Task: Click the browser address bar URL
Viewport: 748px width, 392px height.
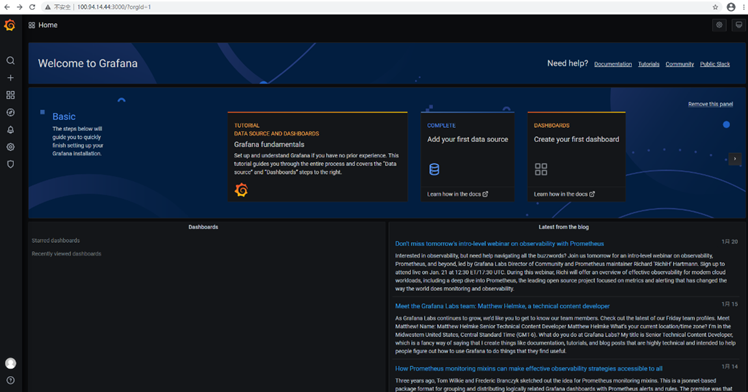Action: point(114,7)
